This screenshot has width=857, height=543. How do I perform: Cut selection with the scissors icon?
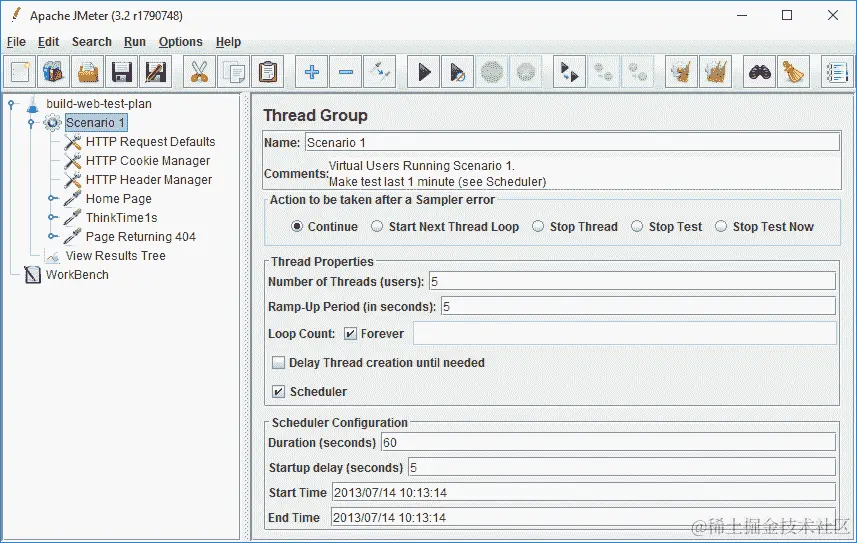coord(199,72)
